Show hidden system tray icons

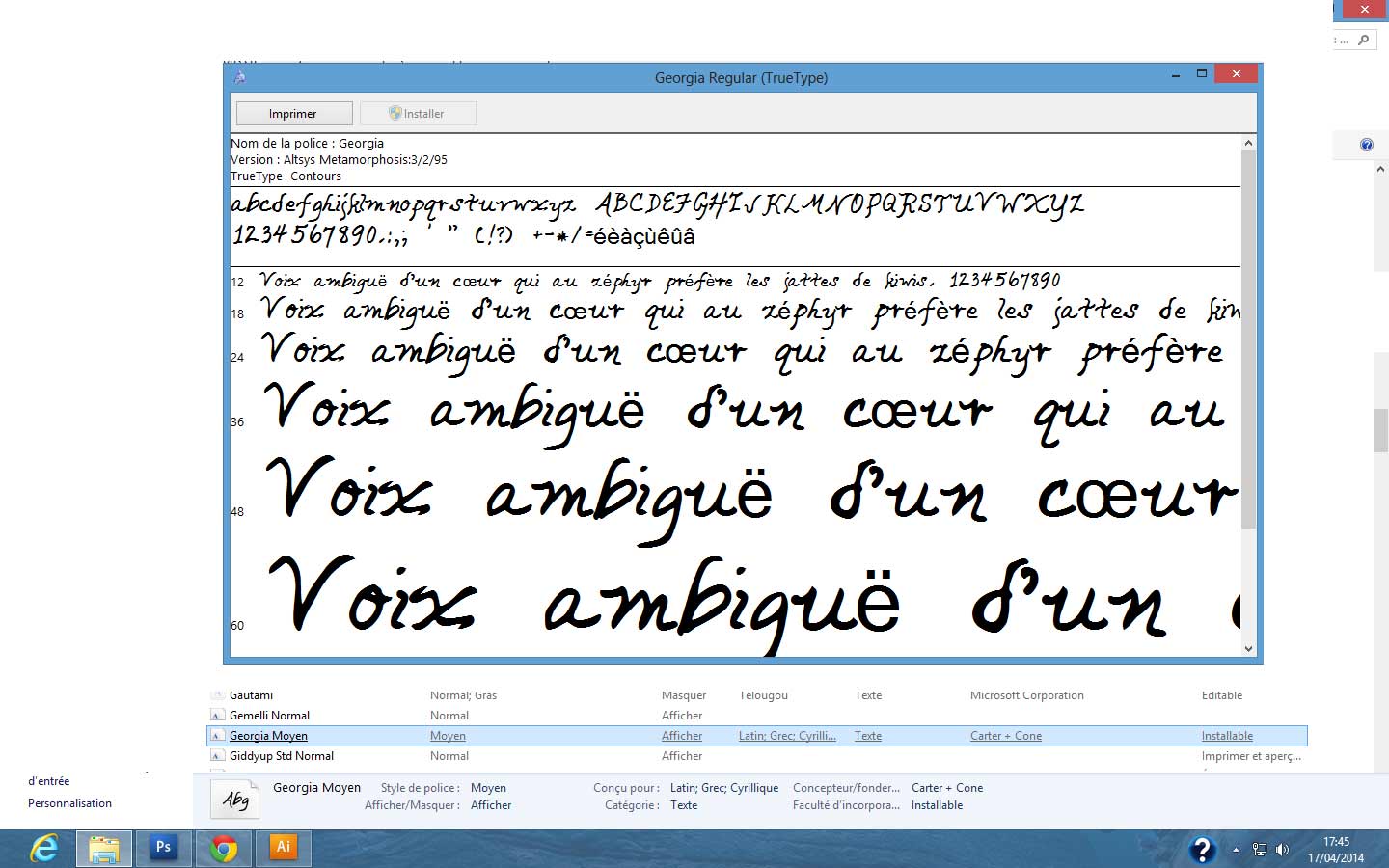pos(1236,850)
